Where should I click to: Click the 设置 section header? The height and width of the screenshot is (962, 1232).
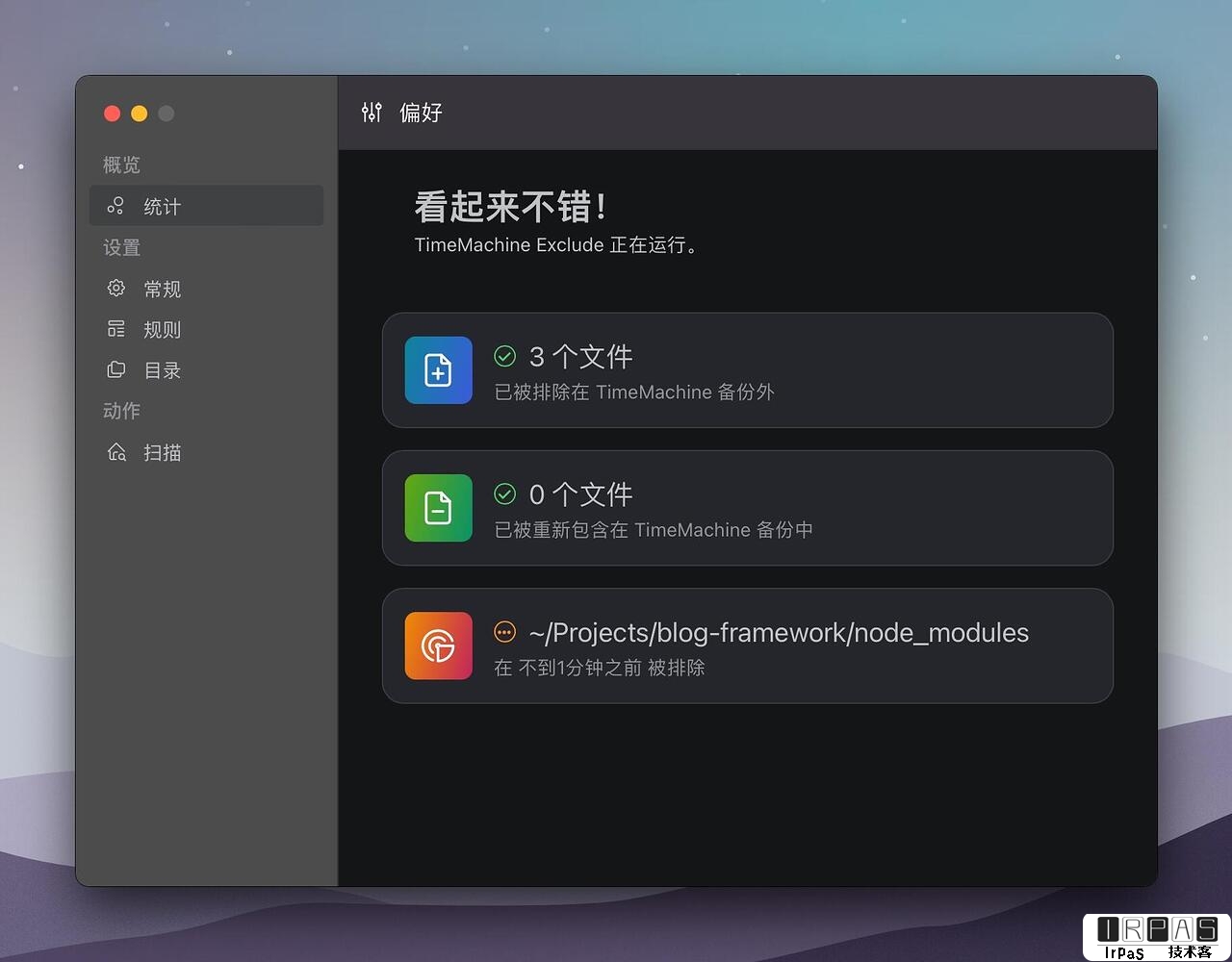point(121,248)
